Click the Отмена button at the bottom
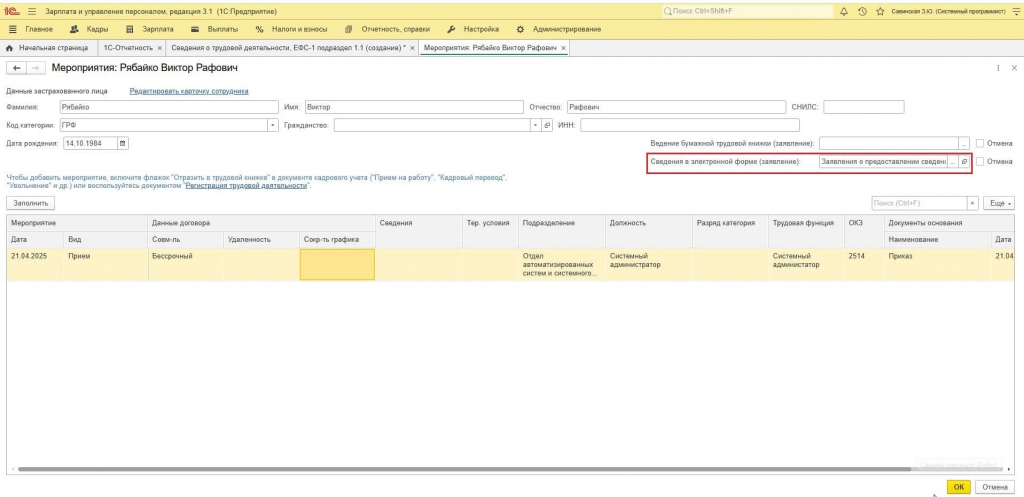 [x=995, y=487]
